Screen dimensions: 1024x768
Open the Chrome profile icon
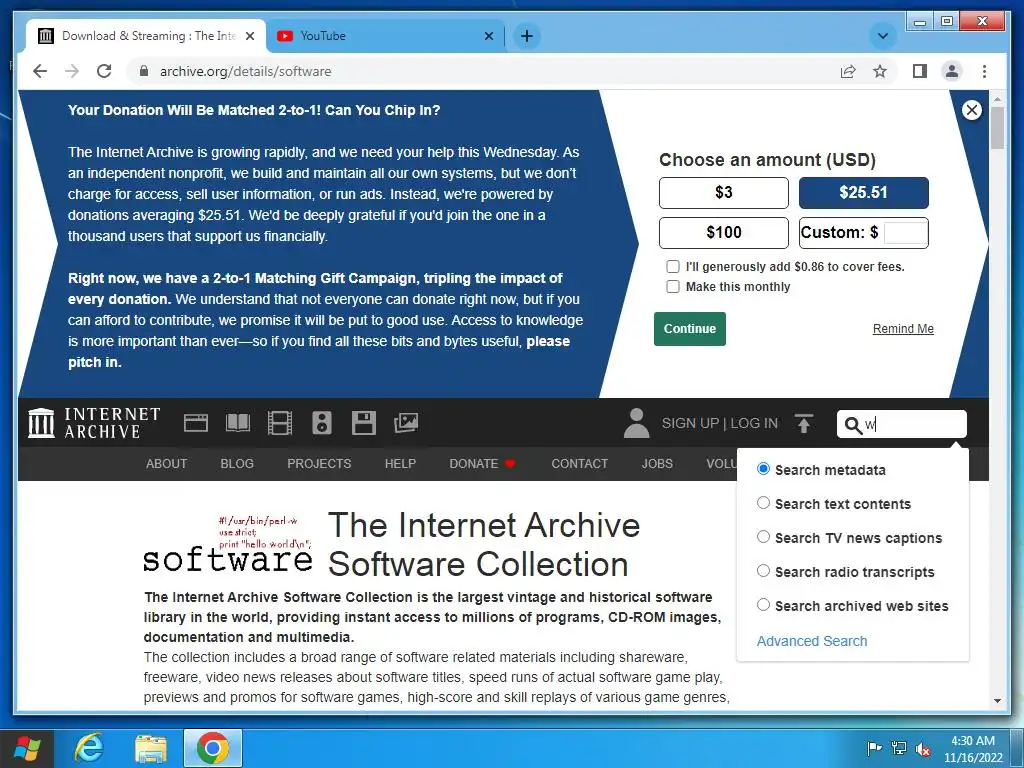(952, 71)
